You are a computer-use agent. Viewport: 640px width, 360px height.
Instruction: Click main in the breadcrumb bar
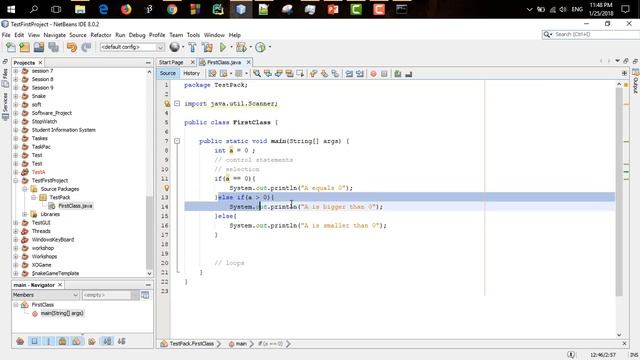pyautogui.click(x=241, y=344)
